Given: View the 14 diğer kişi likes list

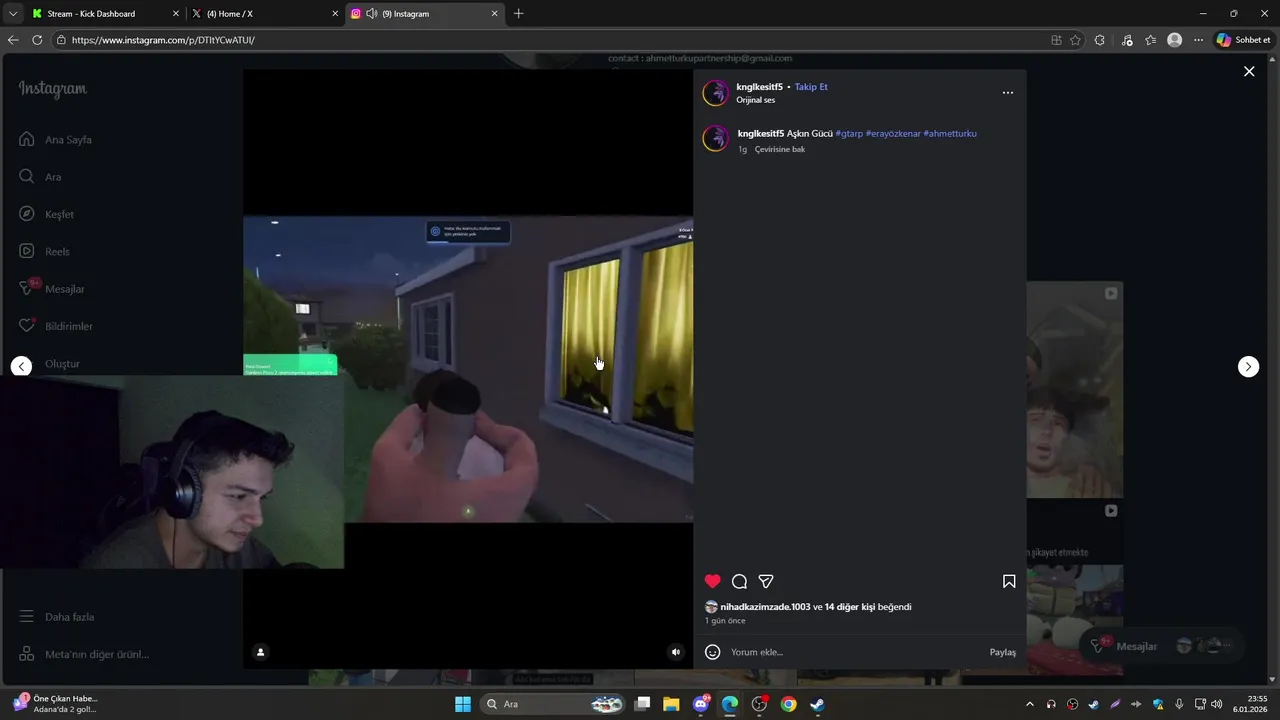Looking at the screenshot, I should coord(850,607).
